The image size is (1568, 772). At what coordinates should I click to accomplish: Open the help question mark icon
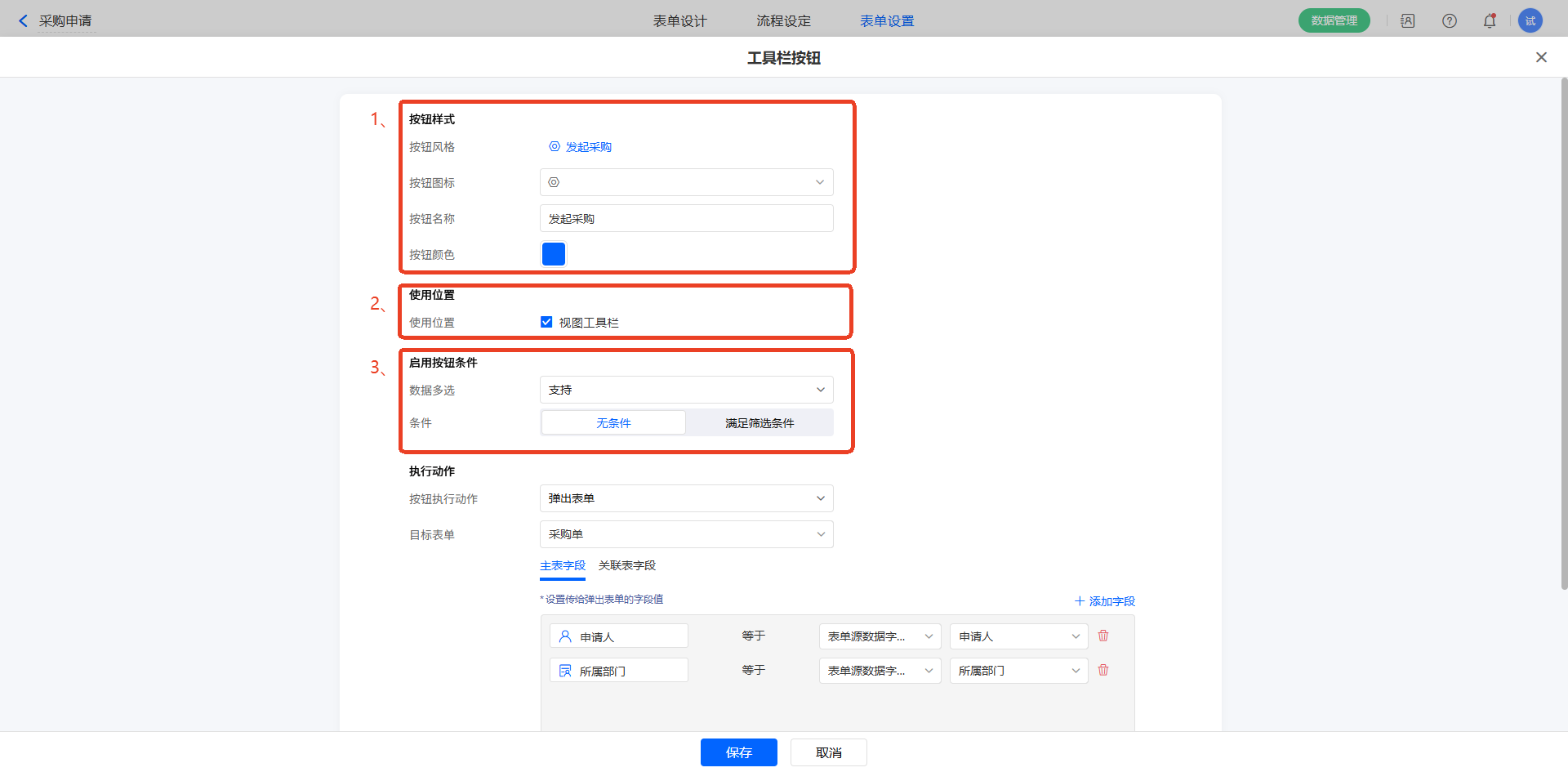pos(1450,20)
